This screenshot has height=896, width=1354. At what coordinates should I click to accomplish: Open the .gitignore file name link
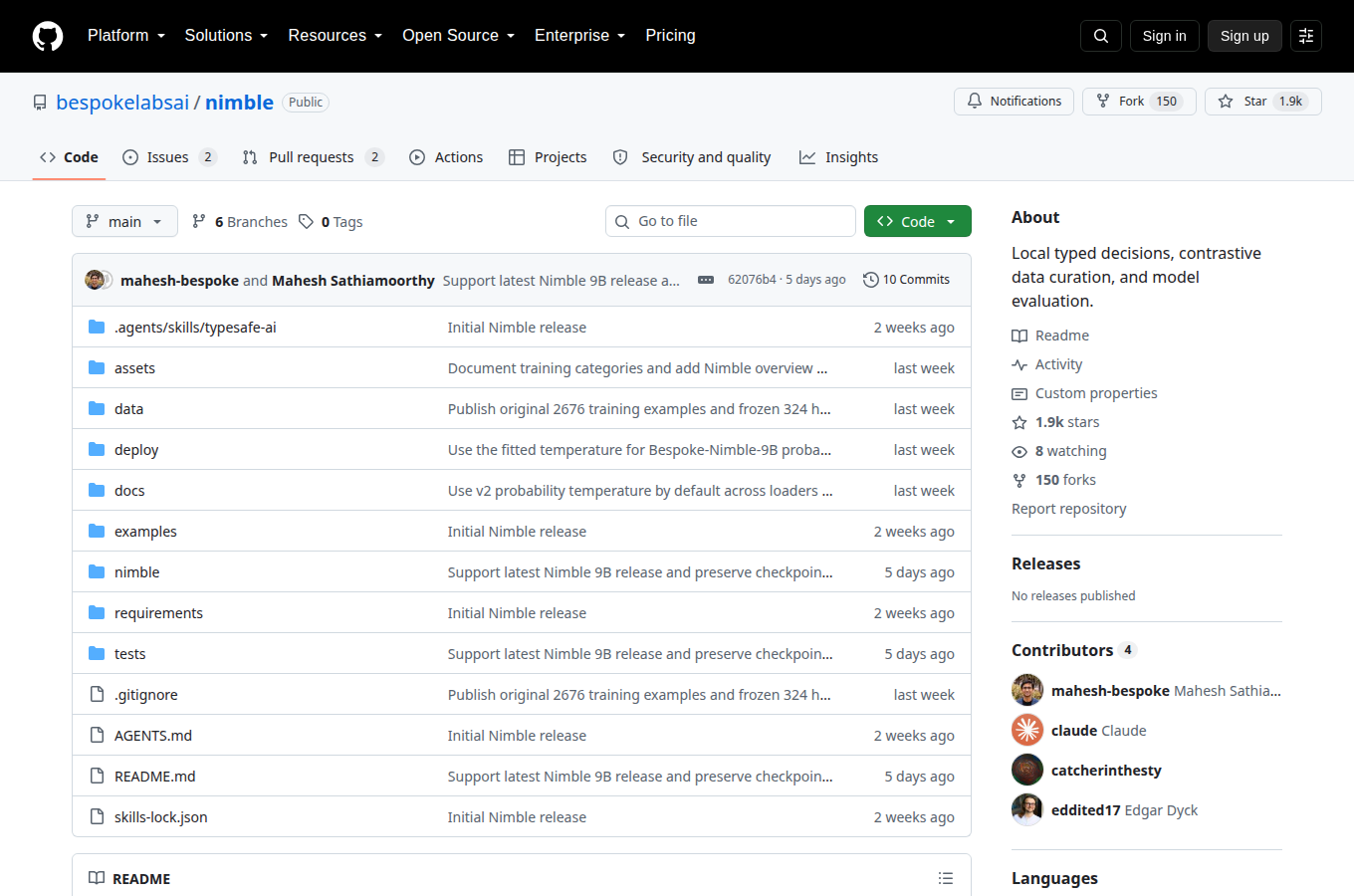(146, 694)
